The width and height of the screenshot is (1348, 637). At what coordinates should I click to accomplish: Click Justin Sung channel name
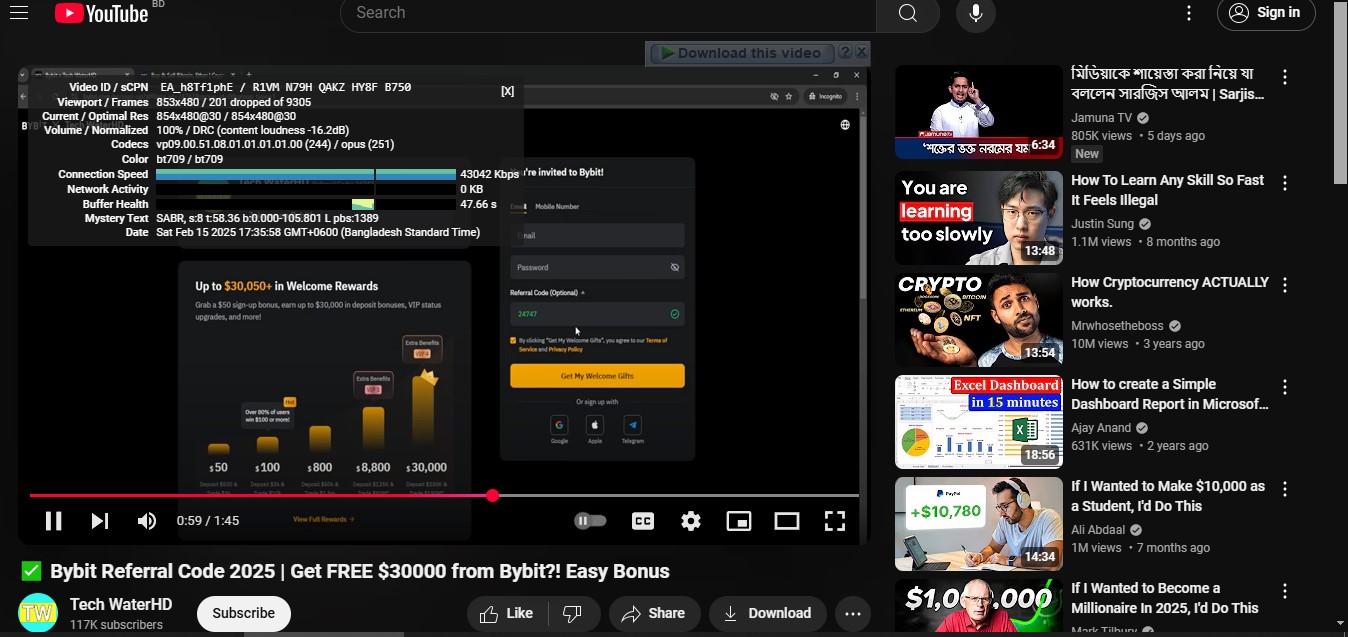pos(1102,224)
